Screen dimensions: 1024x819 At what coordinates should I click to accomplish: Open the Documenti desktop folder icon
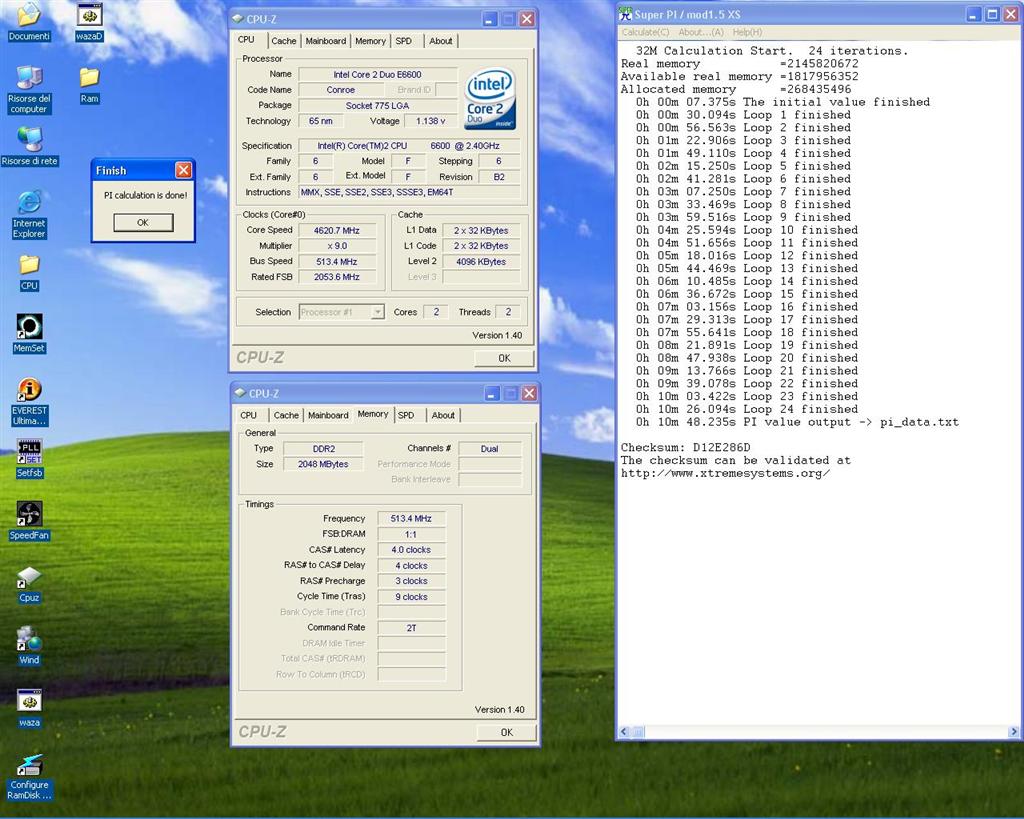[29, 22]
